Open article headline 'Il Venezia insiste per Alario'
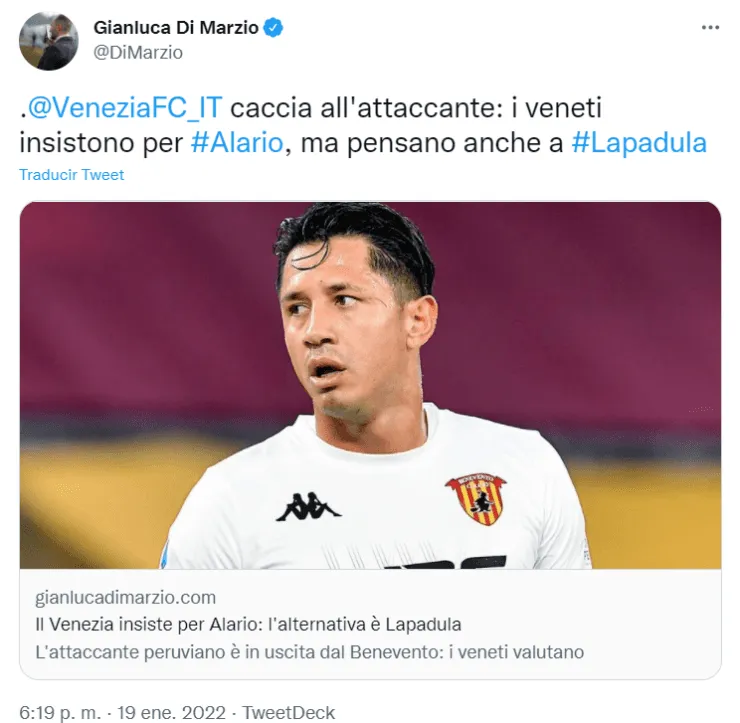The width and height of the screenshot is (740, 723). click(248, 624)
